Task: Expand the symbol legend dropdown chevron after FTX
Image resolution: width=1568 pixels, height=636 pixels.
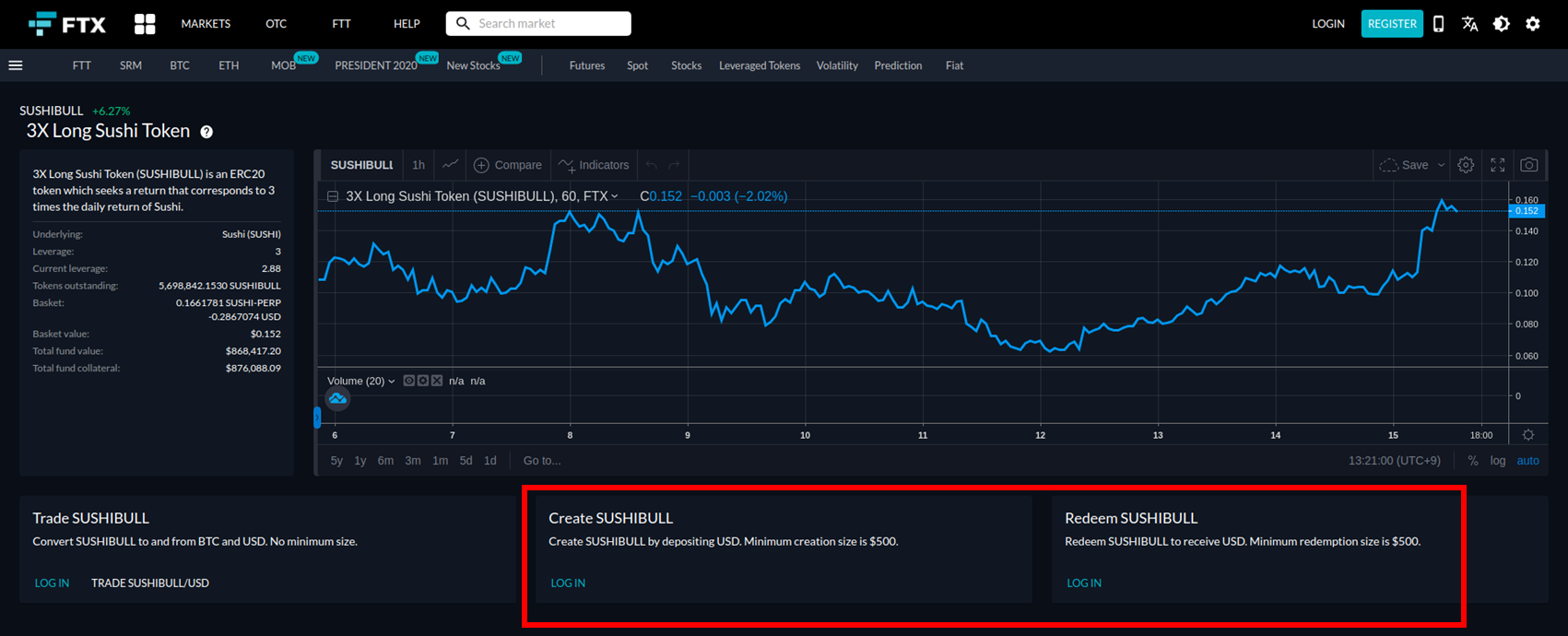Action: coord(615,196)
